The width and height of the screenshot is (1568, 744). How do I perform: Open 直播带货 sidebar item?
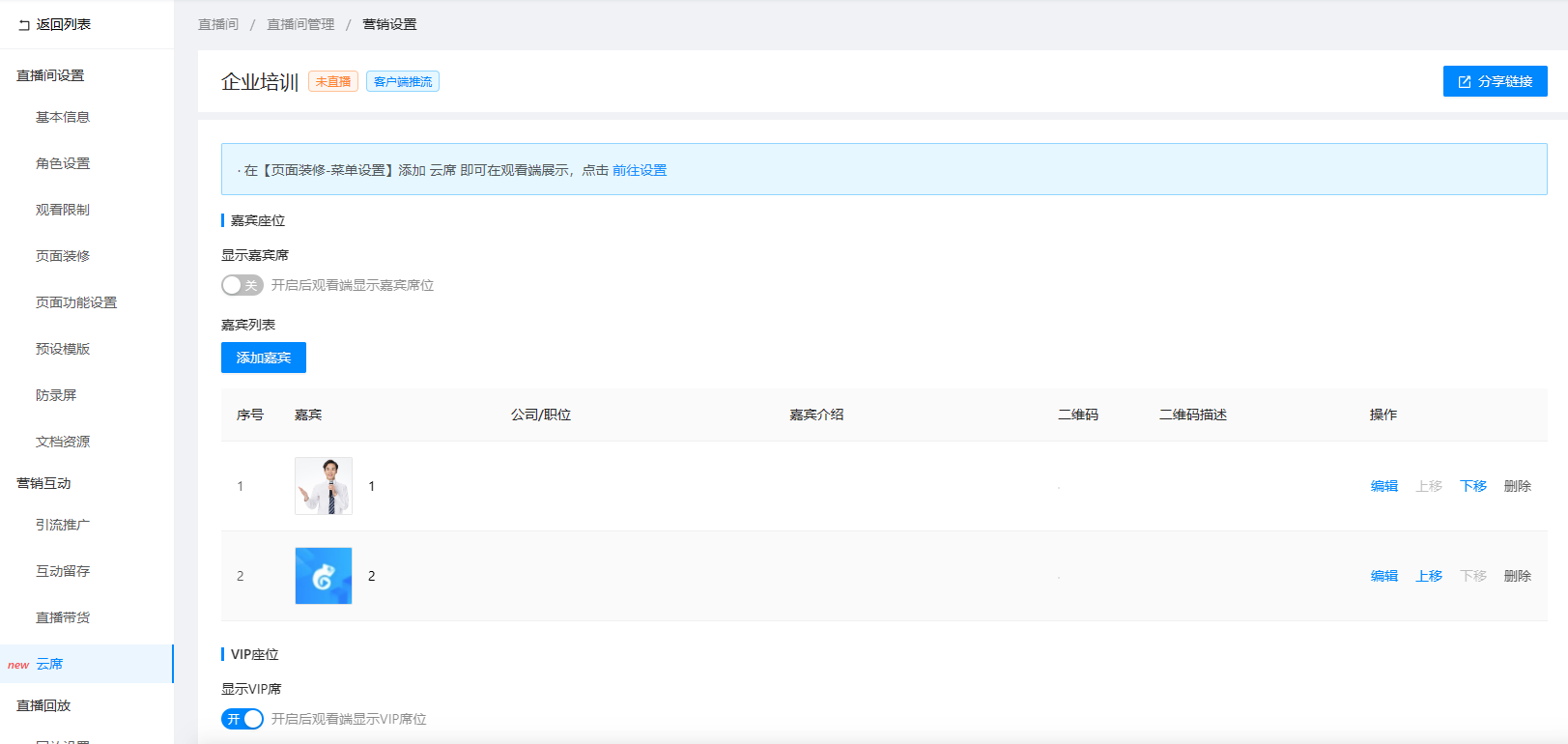tap(63, 617)
